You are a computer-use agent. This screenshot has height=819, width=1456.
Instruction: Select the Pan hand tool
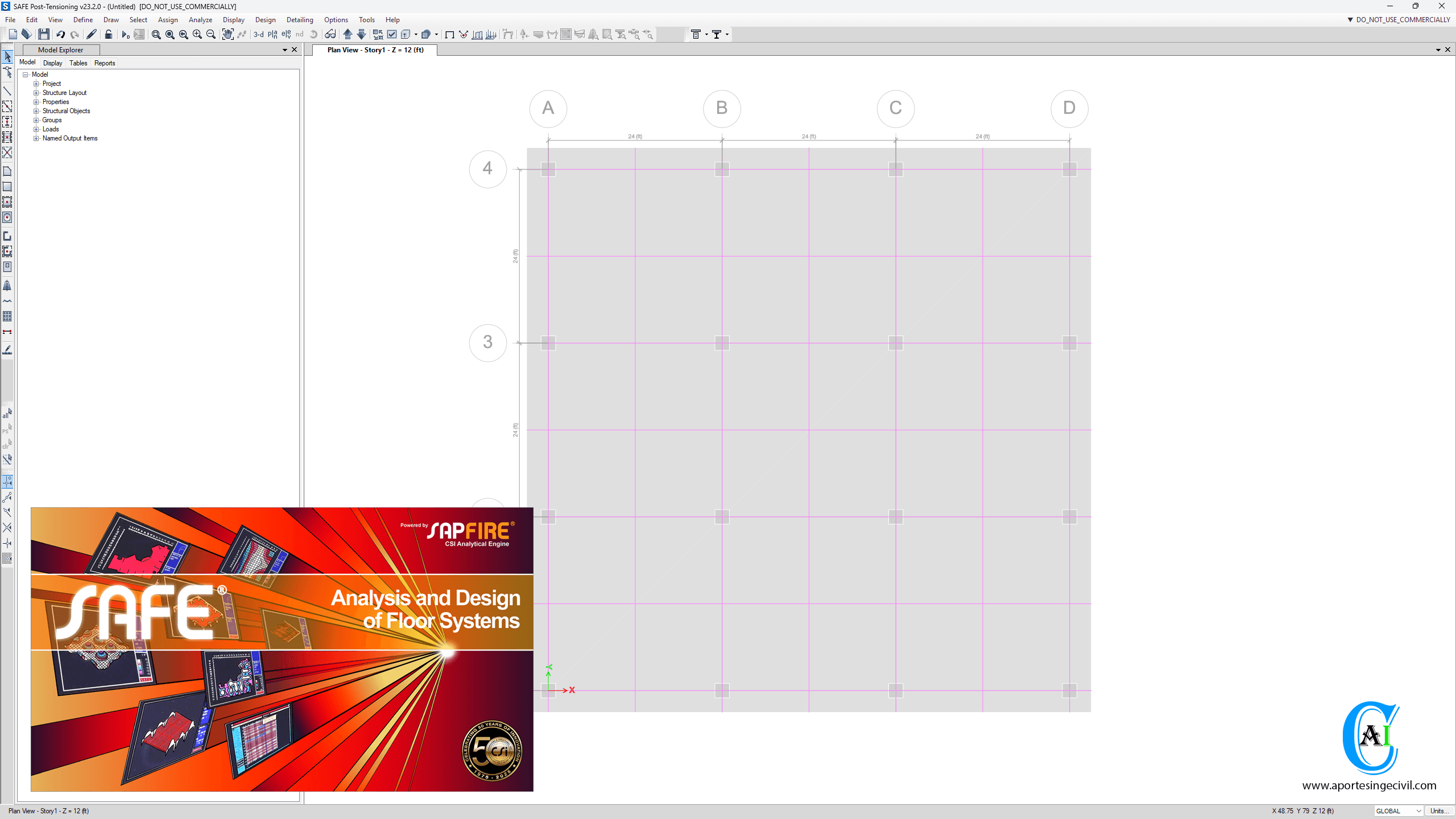coord(227,35)
